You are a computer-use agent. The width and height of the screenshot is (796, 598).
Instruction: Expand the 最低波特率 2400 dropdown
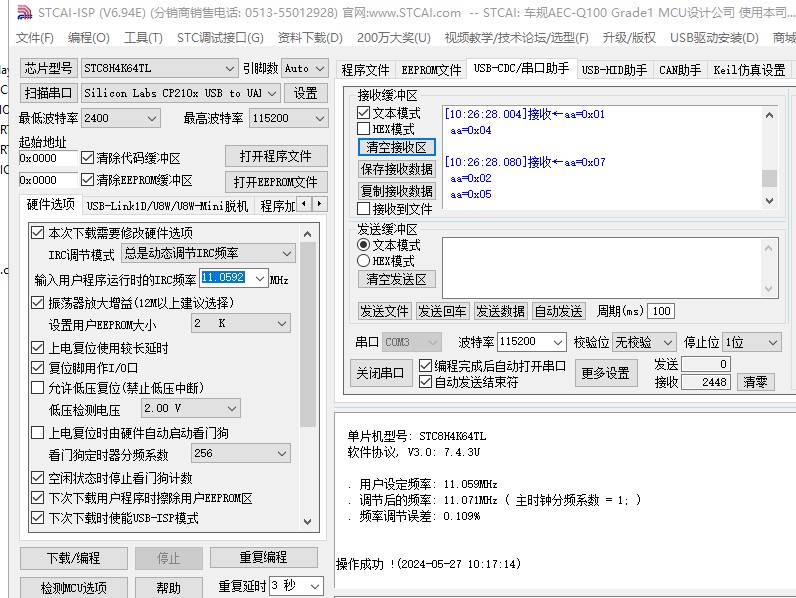coord(152,118)
